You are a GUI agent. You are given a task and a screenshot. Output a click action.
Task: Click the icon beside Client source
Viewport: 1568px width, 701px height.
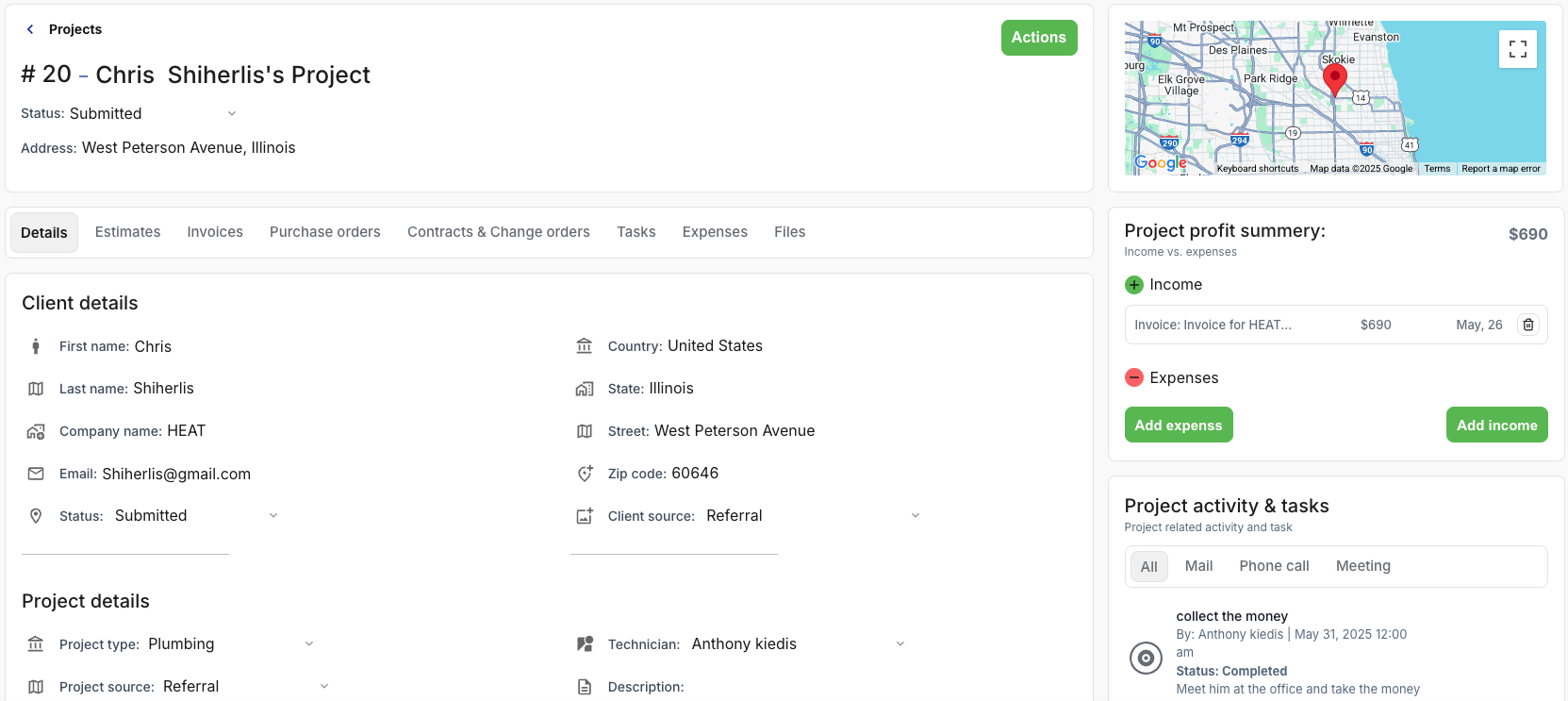(x=585, y=516)
